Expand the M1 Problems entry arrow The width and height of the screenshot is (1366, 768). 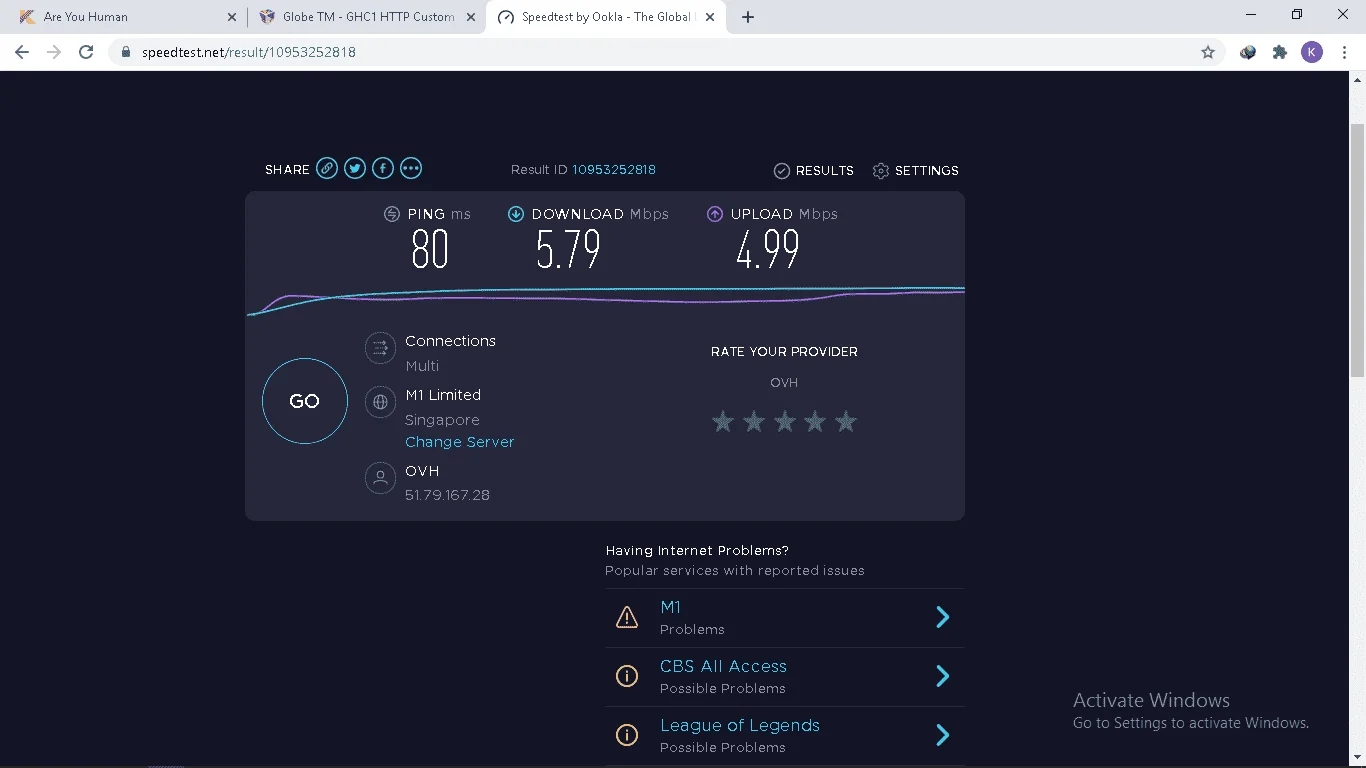942,617
